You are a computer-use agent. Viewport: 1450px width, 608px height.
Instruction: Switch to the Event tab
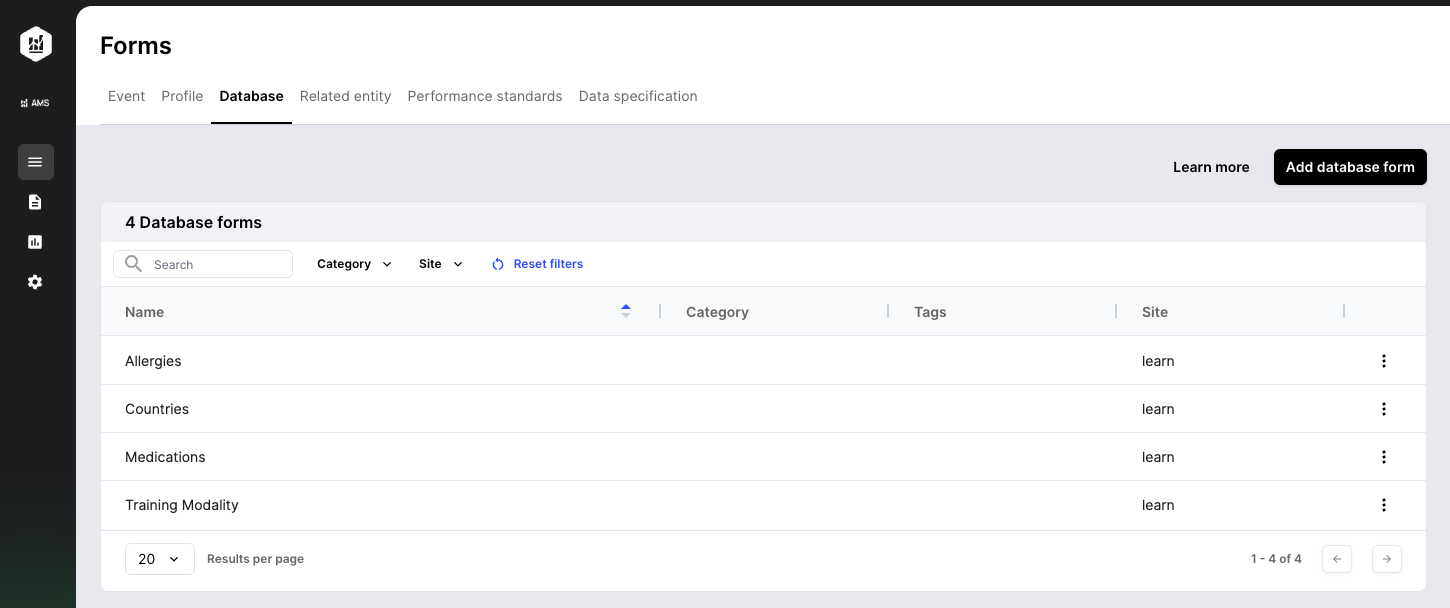[126, 96]
